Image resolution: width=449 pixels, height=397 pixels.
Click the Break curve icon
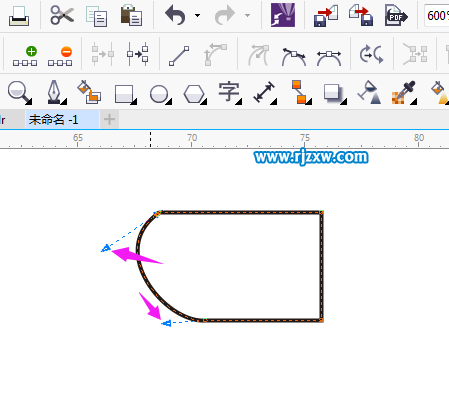pyautogui.click(x=138, y=54)
